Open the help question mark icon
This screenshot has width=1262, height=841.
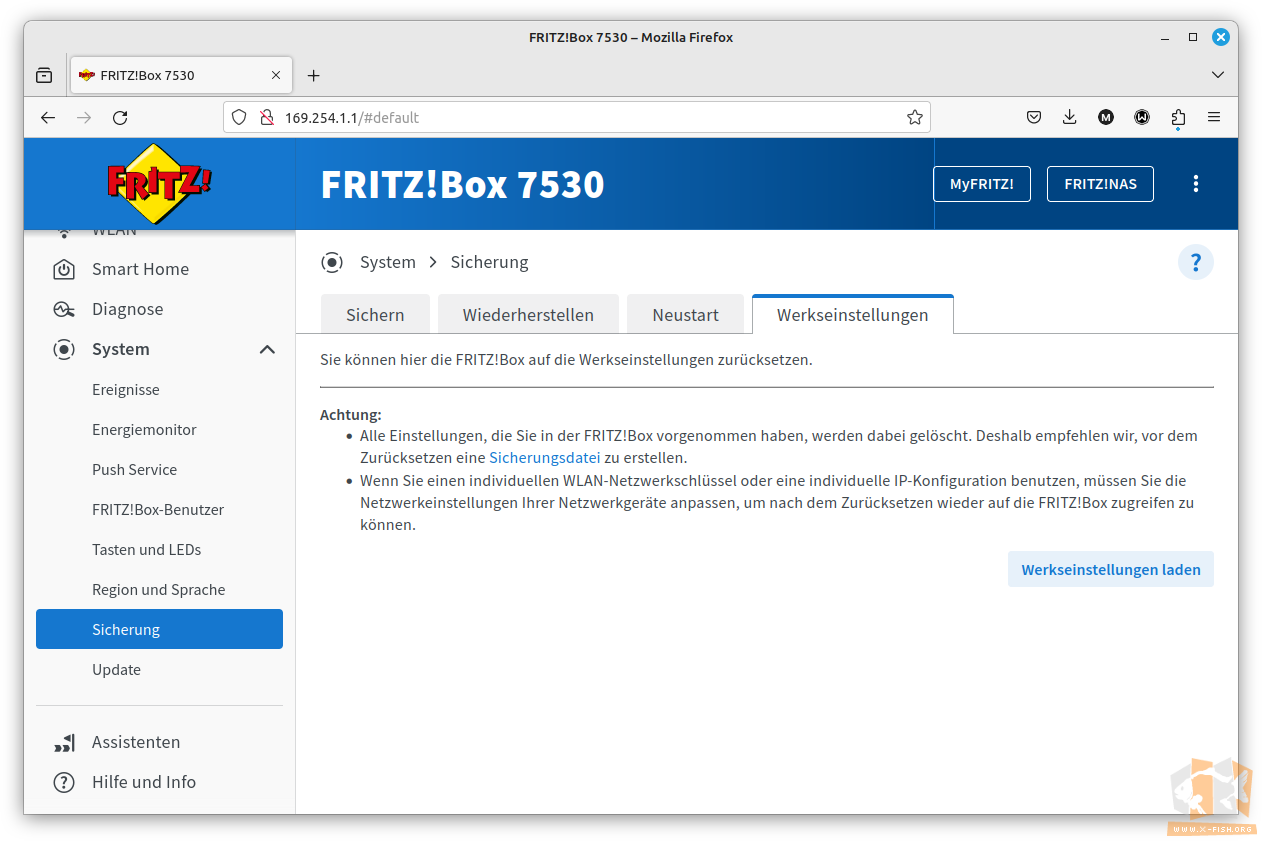(1195, 262)
